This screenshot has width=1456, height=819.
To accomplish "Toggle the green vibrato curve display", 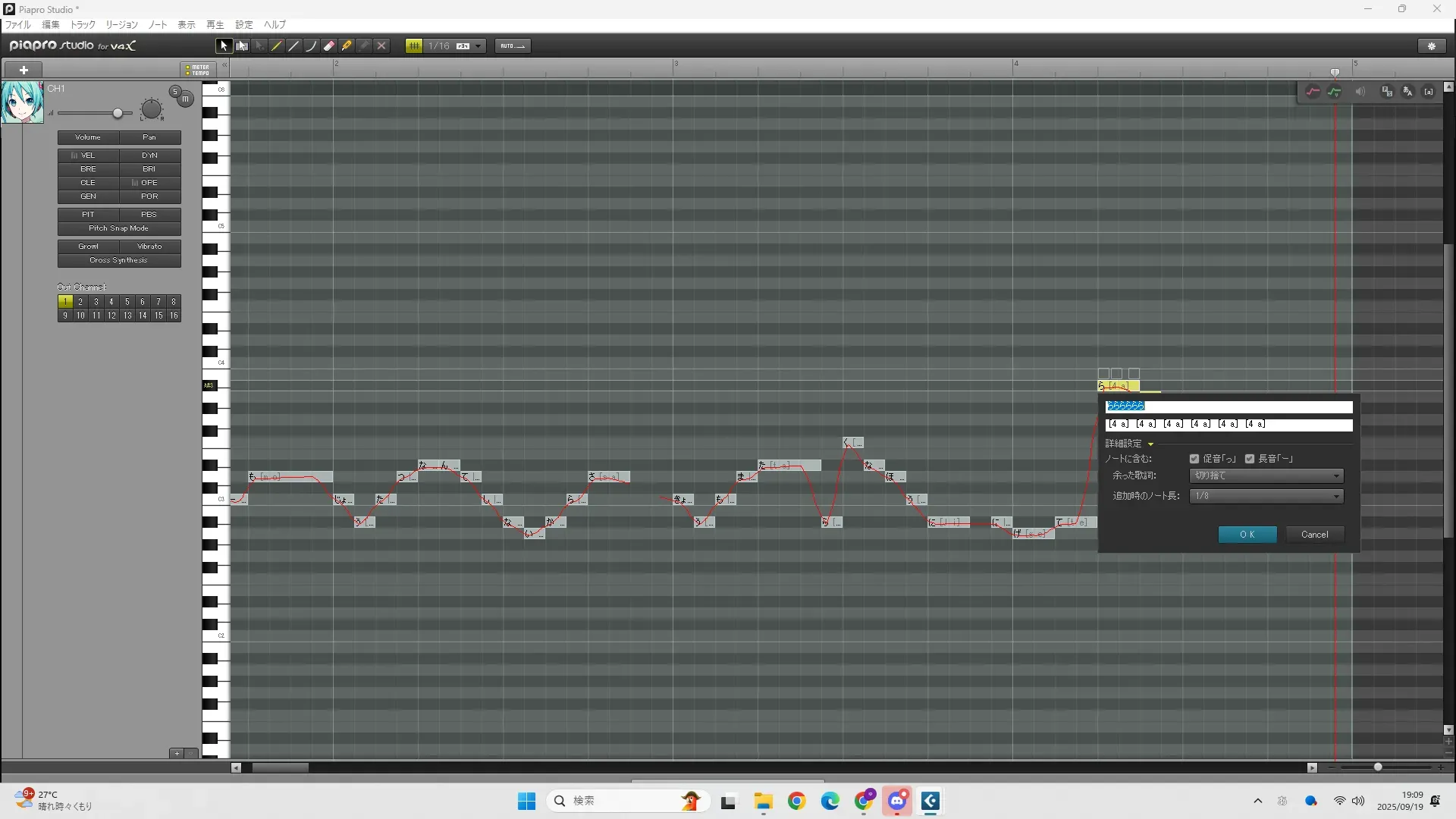I will tap(1335, 92).
